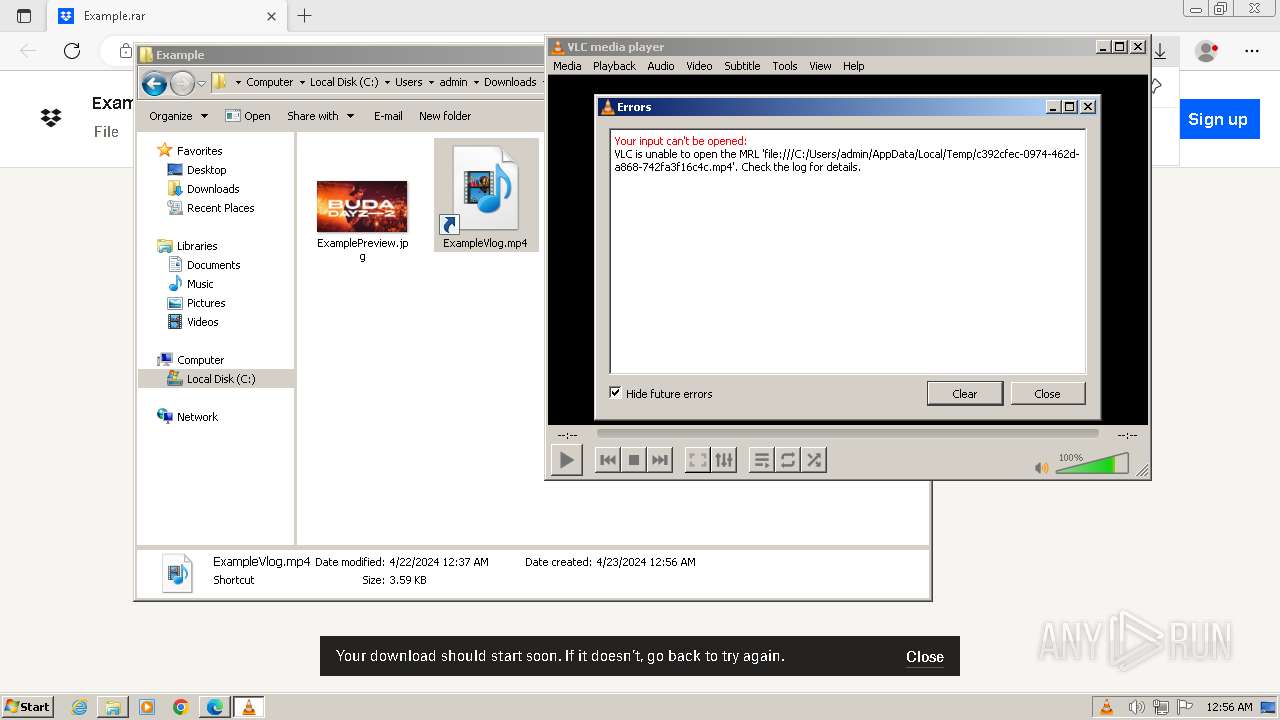Select Computer in navigation pane
The width and height of the screenshot is (1280, 720).
point(191,360)
